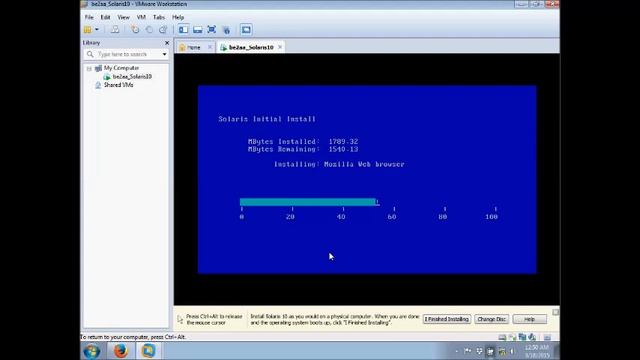Image resolution: width=640 pixels, height=360 pixels.
Task: Click the I Finished Installing button
Action: (x=447, y=319)
